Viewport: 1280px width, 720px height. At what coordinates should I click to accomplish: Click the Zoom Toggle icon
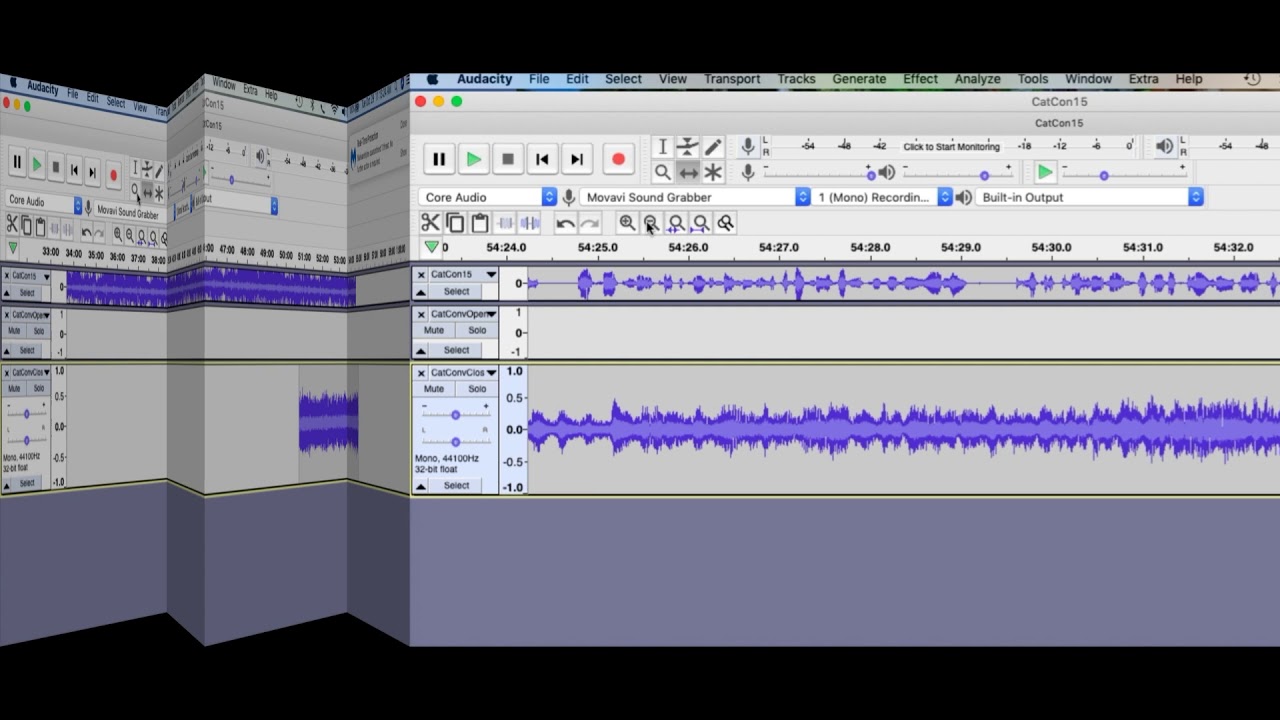click(x=726, y=223)
